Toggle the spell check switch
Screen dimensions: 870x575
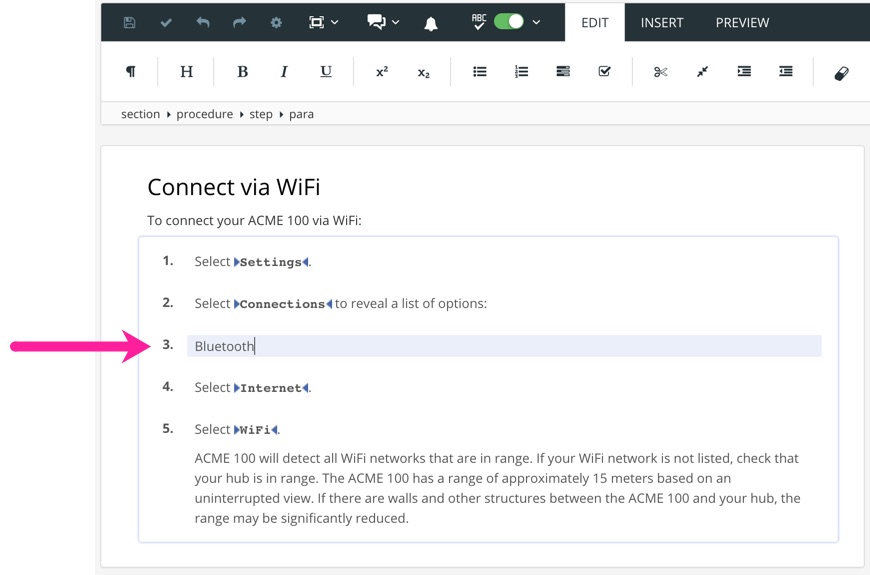click(508, 22)
